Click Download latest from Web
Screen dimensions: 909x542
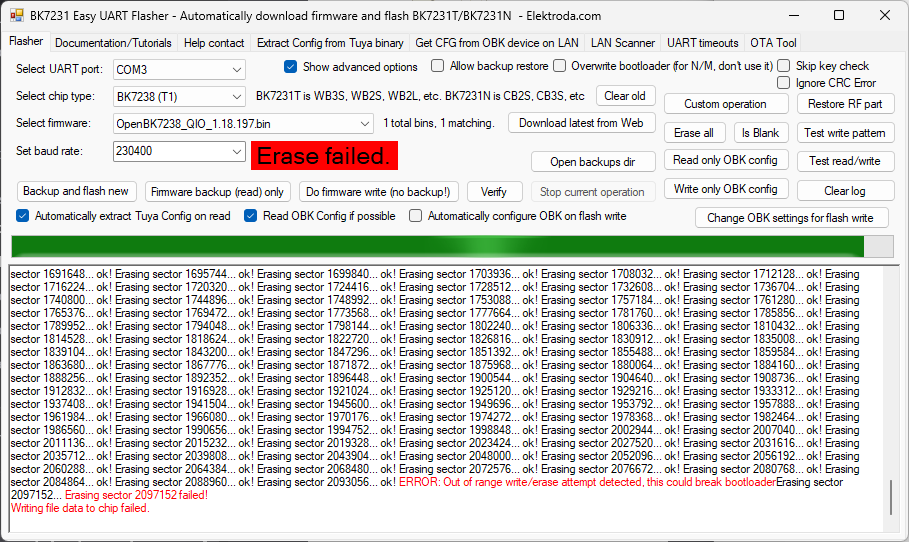[581, 123]
